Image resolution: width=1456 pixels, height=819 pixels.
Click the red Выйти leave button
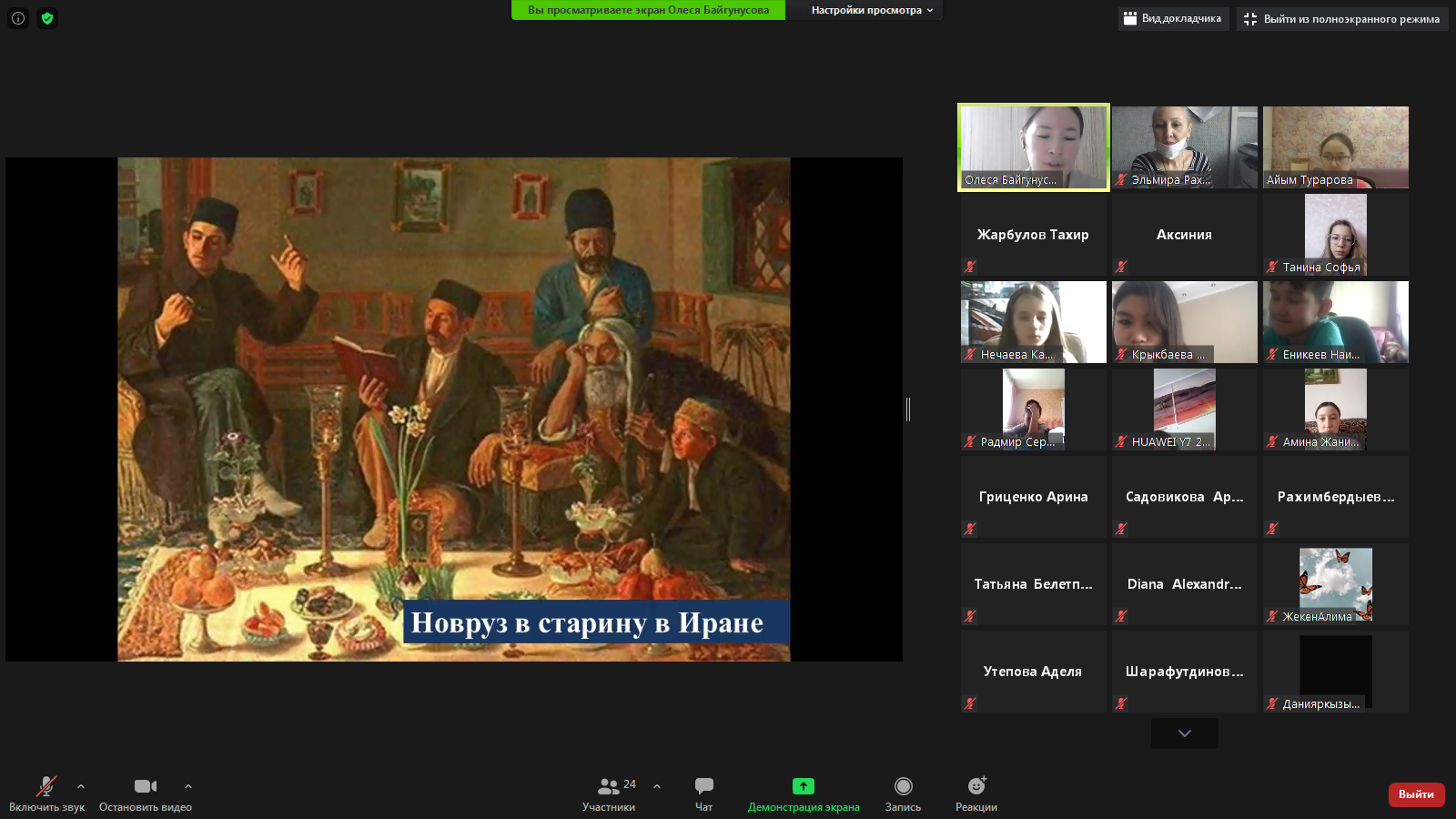pos(1416,794)
